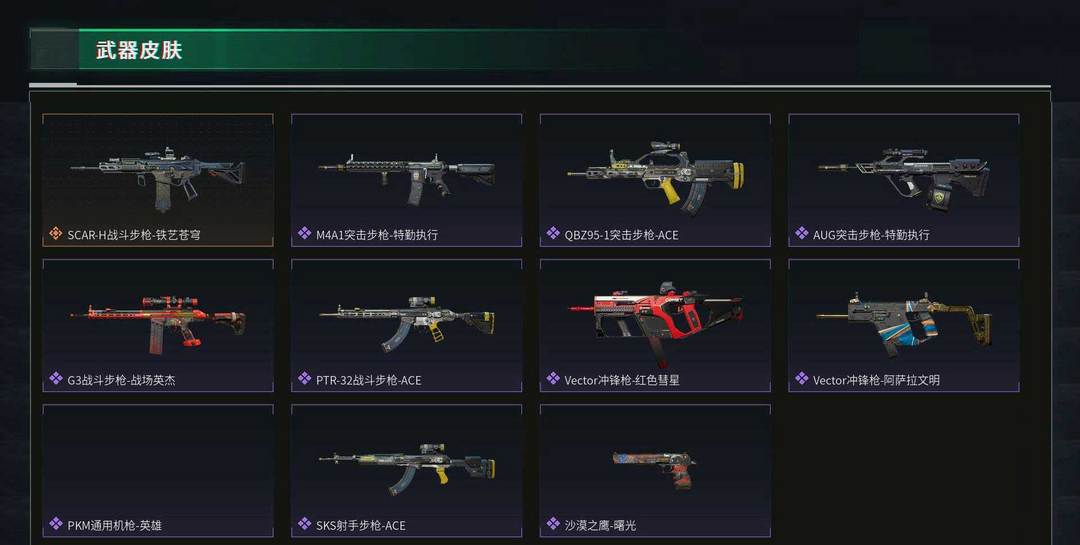Click the 武器皮肤 section header
The height and width of the screenshot is (545, 1080).
[x=138, y=50]
